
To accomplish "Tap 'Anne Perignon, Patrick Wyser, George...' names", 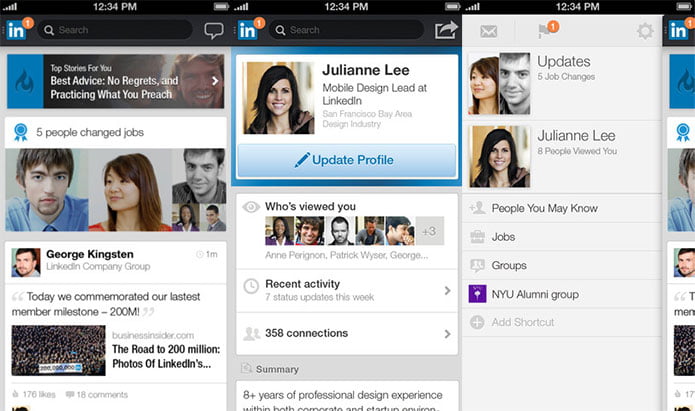I will click(x=347, y=255).
